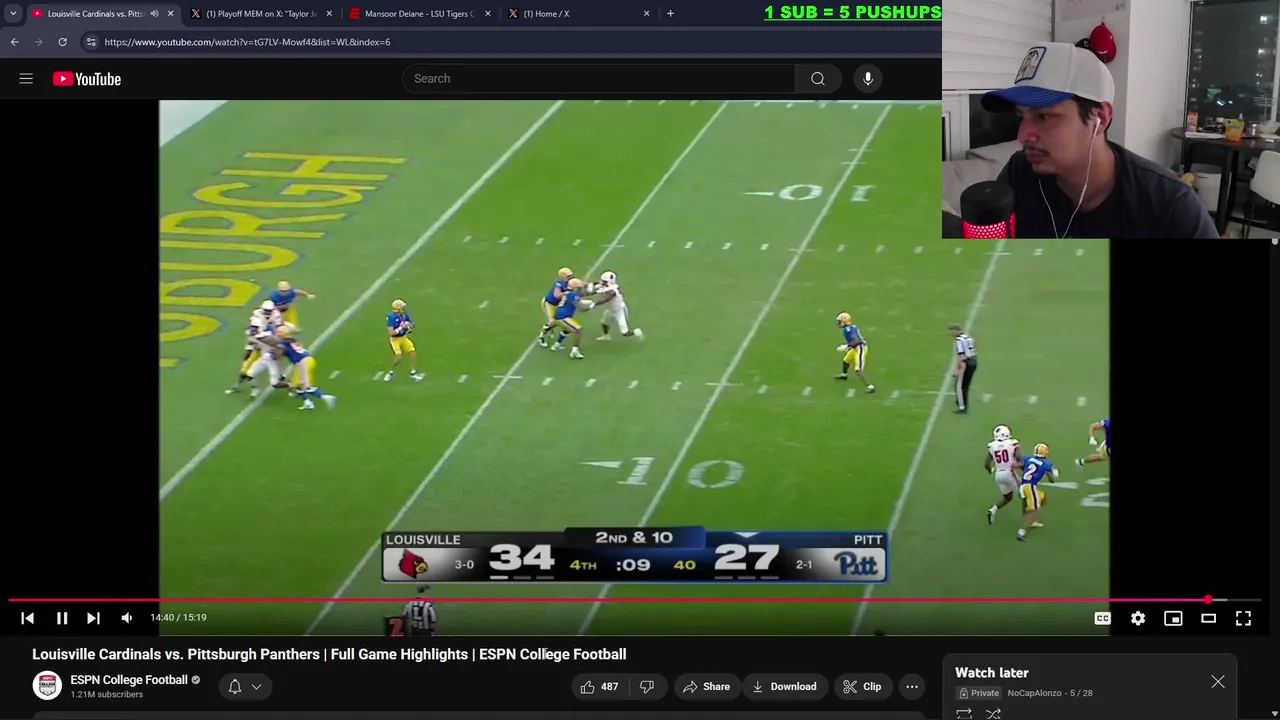Click the magnifier search button
The image size is (1280, 720).
(x=818, y=79)
